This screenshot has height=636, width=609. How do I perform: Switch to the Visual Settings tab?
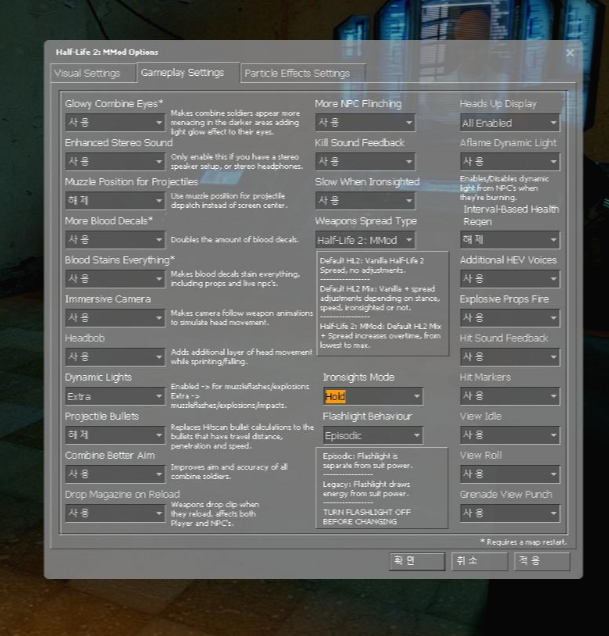point(93,73)
